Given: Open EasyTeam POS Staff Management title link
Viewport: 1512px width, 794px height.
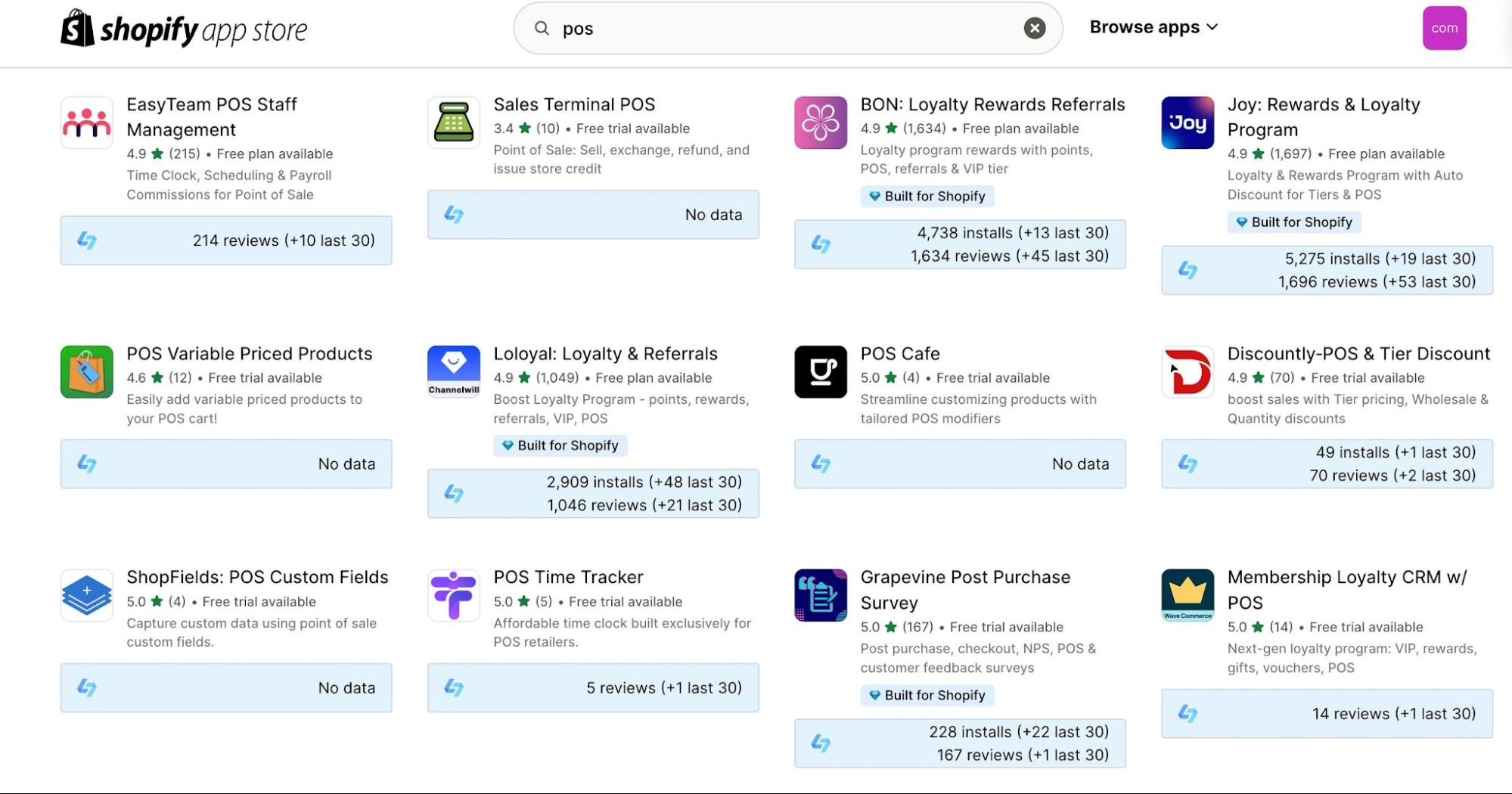Looking at the screenshot, I should (x=212, y=117).
